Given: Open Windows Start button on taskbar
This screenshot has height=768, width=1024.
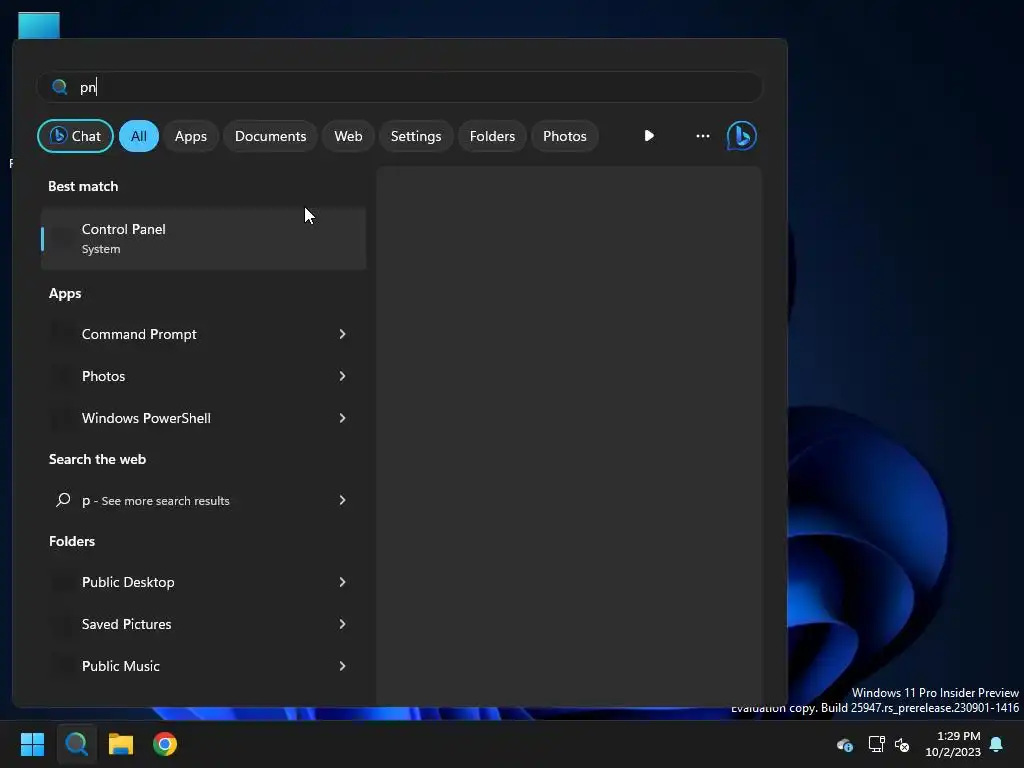Looking at the screenshot, I should (x=32, y=744).
